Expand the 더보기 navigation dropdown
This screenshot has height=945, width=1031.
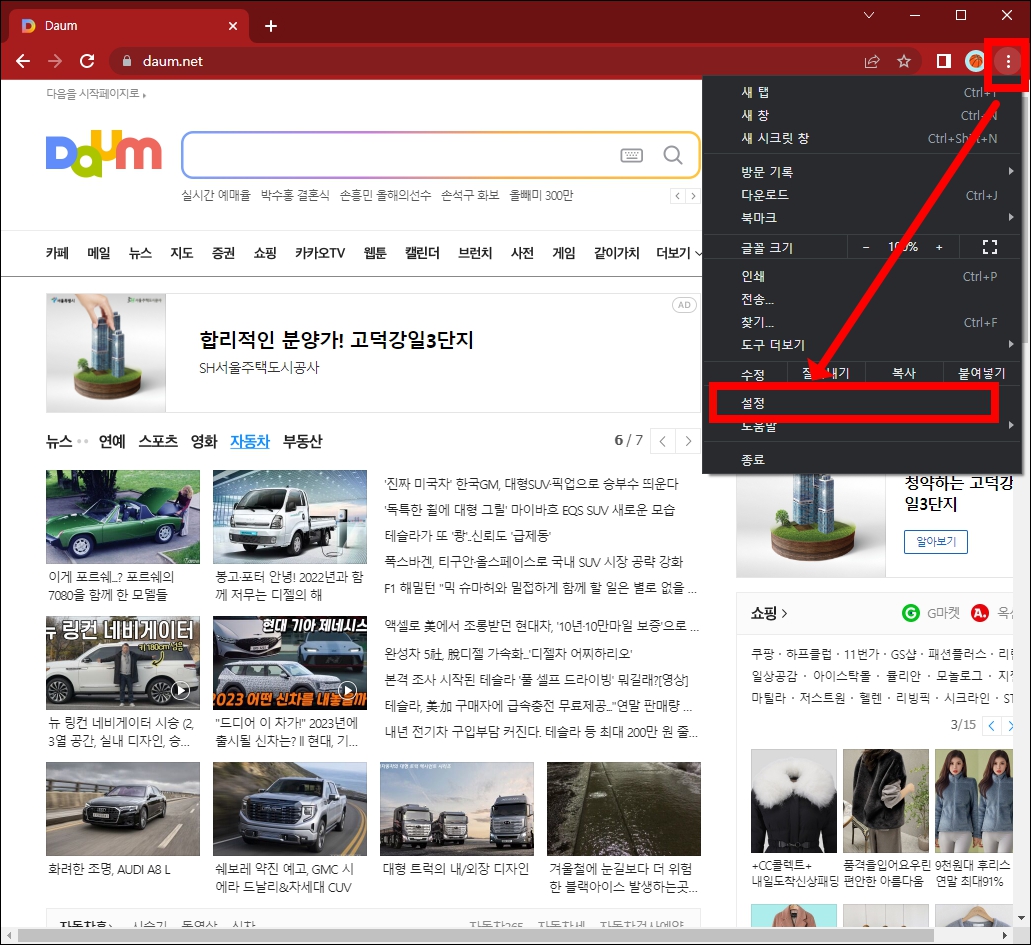pyautogui.click(x=677, y=253)
